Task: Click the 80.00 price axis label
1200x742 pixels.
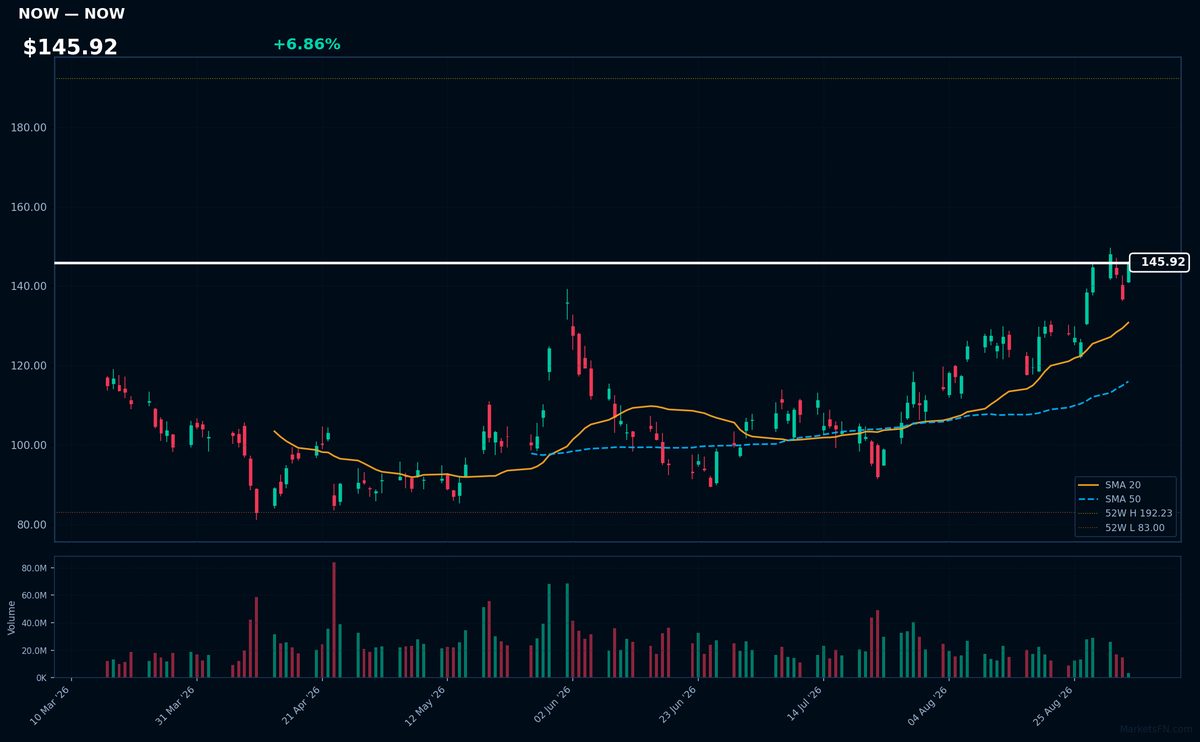Action: [x=33, y=524]
